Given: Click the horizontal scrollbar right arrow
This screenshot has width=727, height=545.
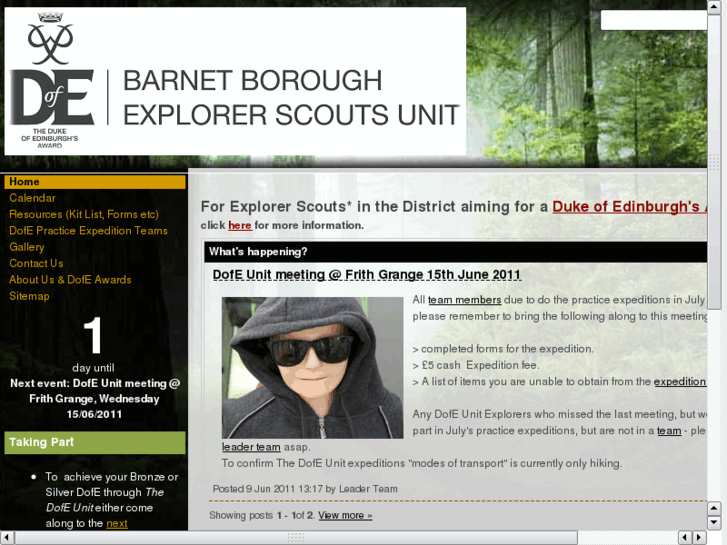Looking at the screenshot, I should pos(699,538).
